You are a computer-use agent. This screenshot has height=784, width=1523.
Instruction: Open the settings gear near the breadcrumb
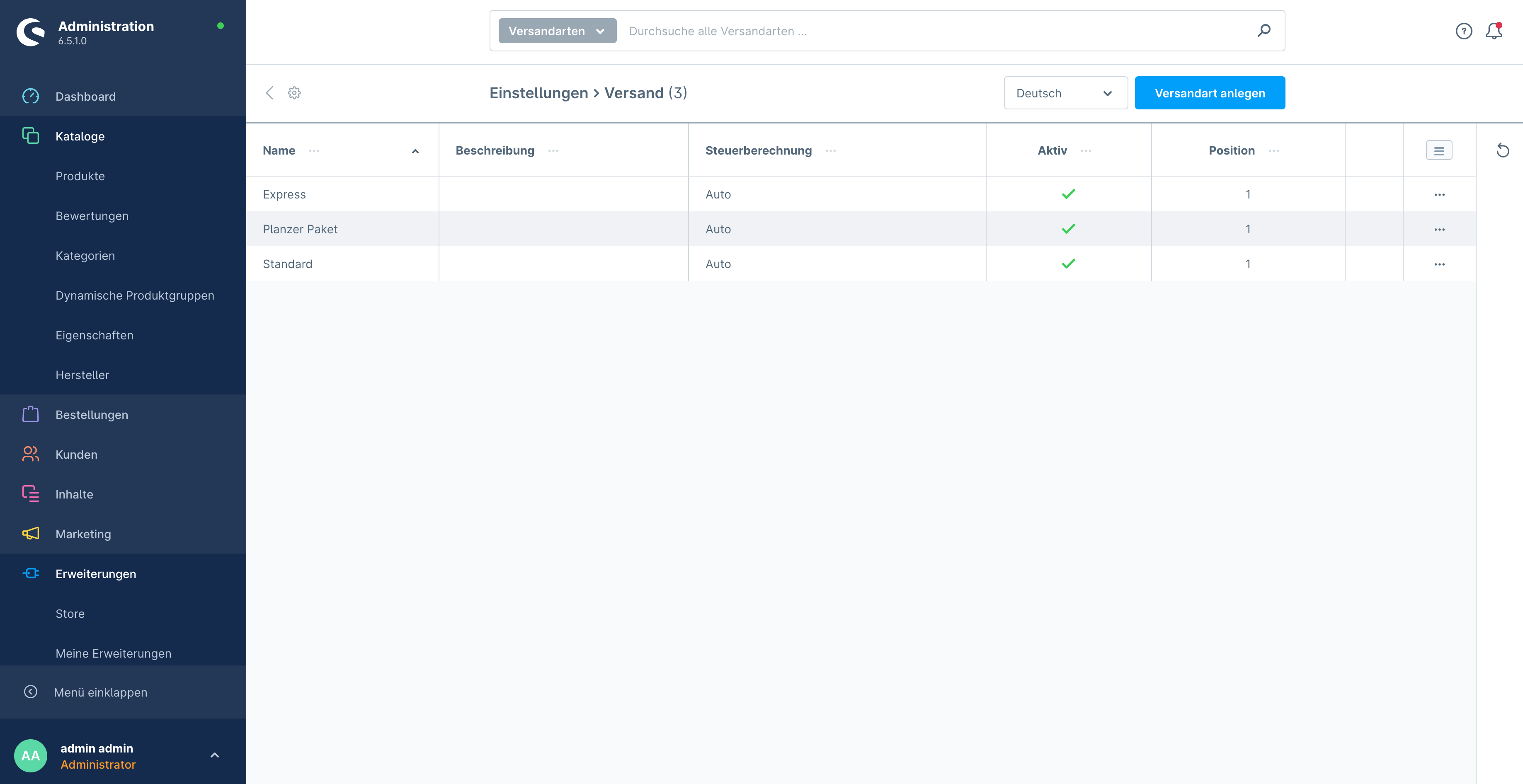pyautogui.click(x=294, y=93)
